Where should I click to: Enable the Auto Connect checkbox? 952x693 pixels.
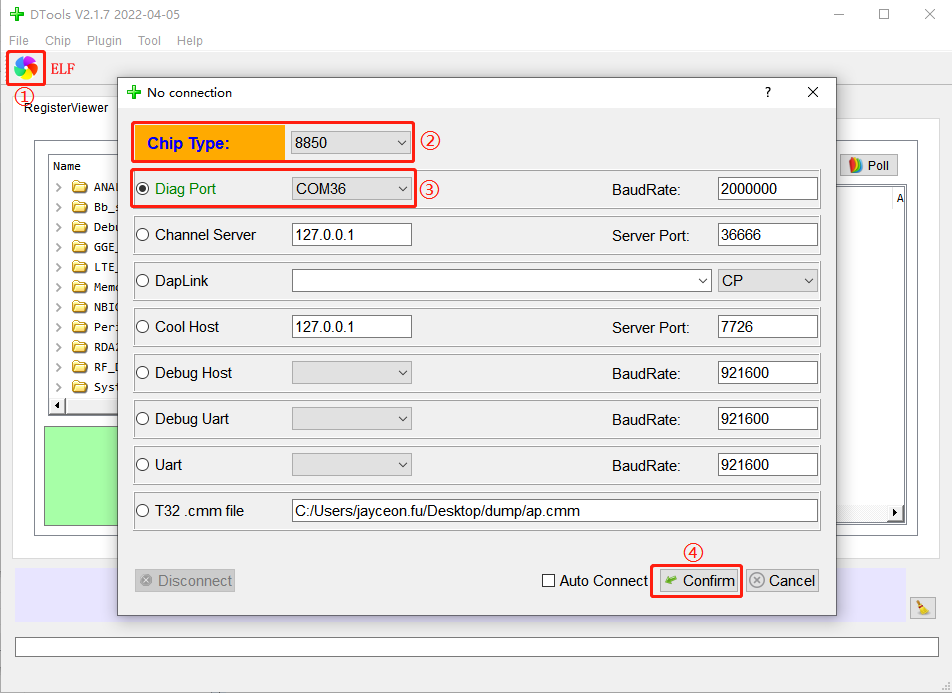[x=548, y=581]
